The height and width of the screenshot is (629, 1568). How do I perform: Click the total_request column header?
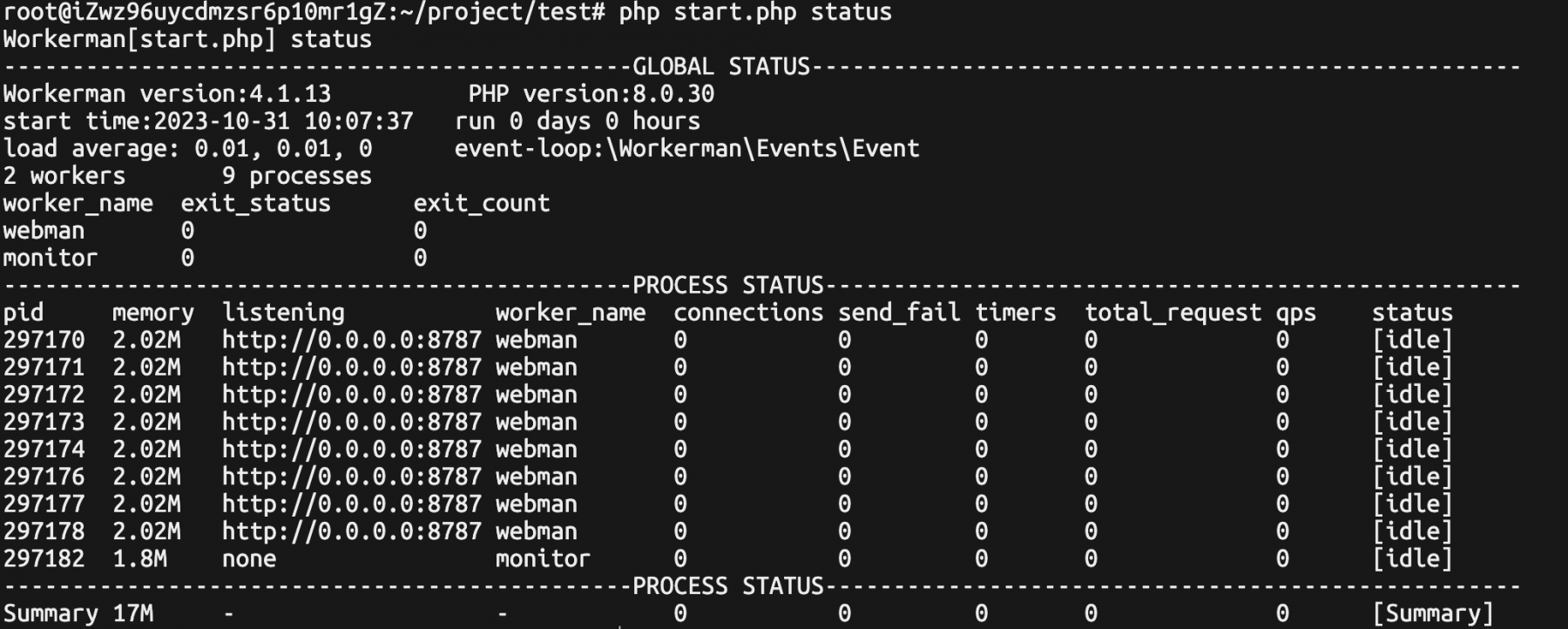click(x=1173, y=313)
